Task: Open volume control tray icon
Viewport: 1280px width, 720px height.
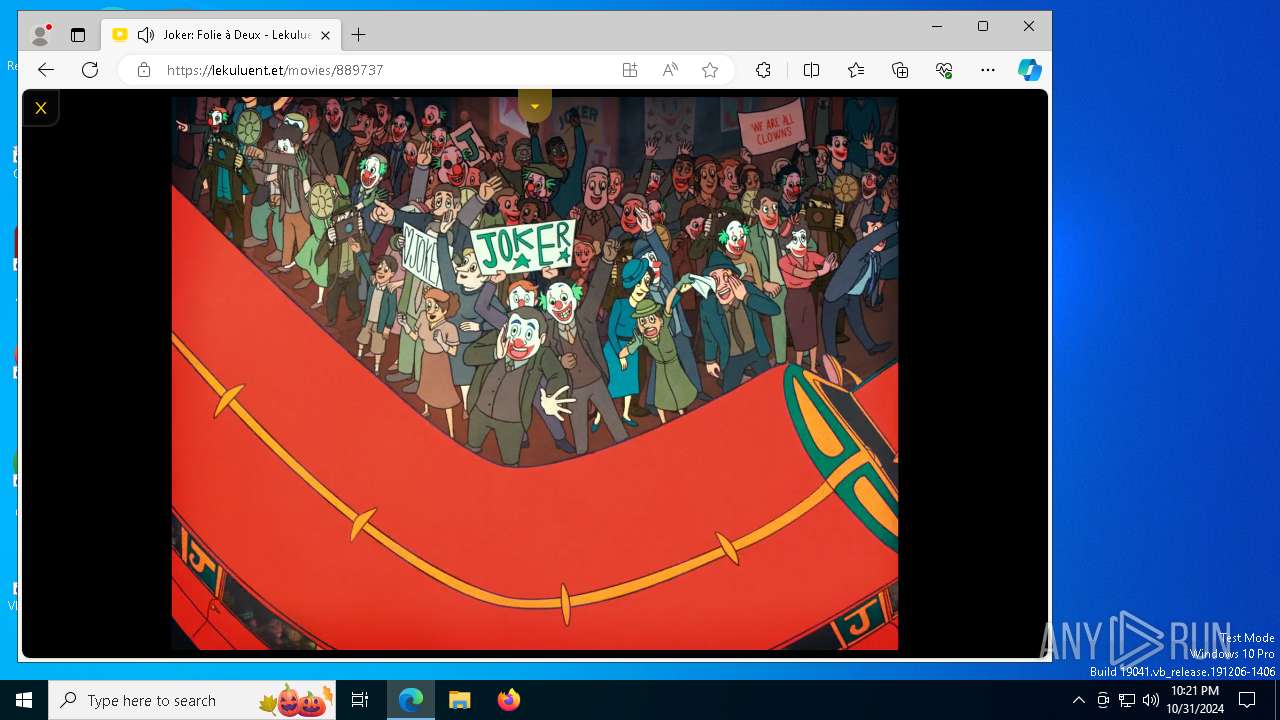Action: point(1151,700)
